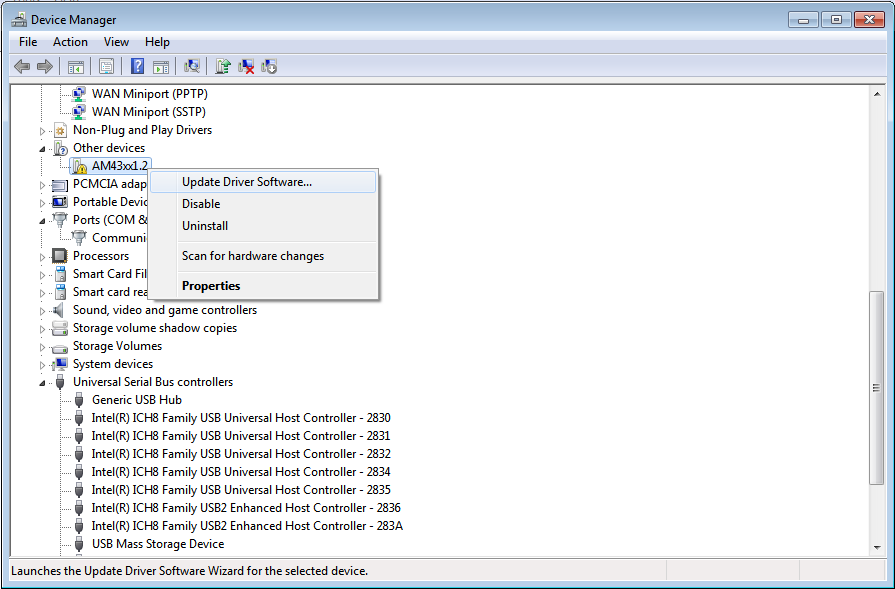The width and height of the screenshot is (895, 589).
Task: Collapse the Other devices node
Action: [43, 149]
